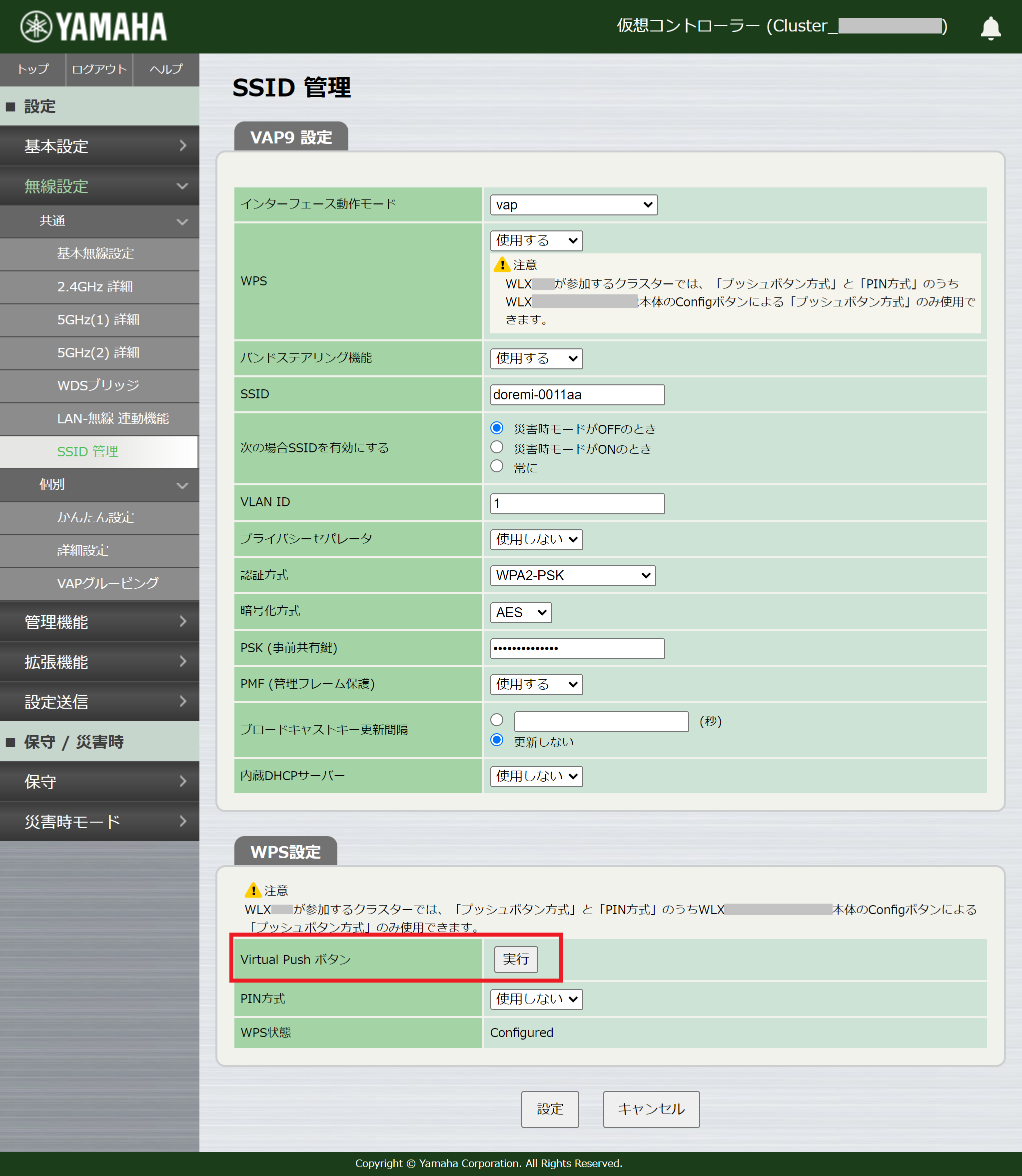Viewport: 1022px width, 1176px height.
Task: Select 常に to always enable SSID
Action: 497,466
